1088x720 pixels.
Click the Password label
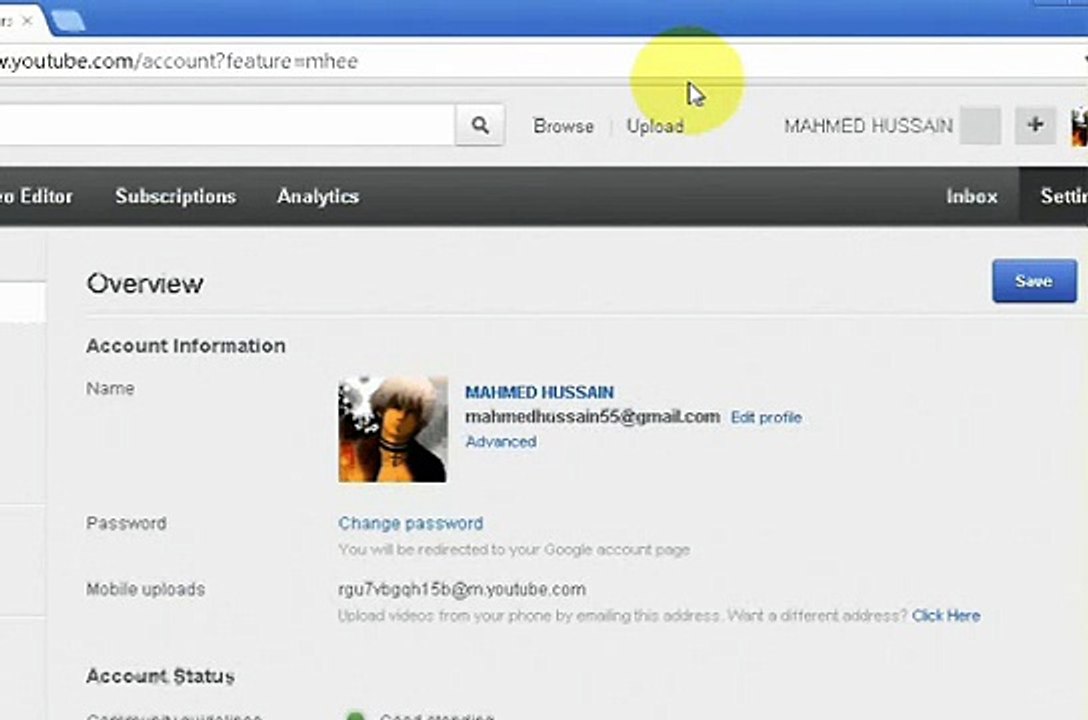click(x=126, y=523)
